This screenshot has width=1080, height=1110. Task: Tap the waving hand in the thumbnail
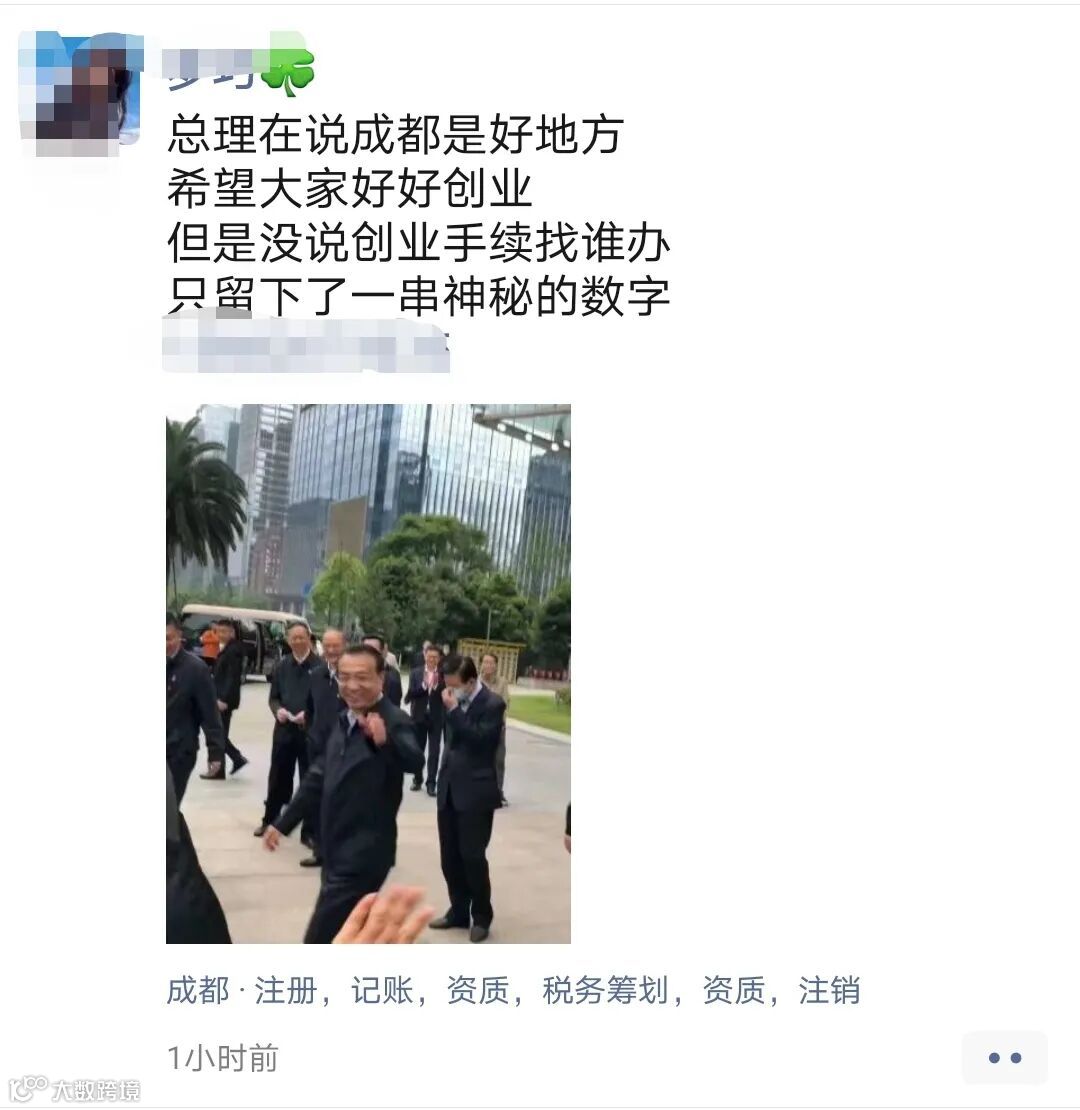(x=383, y=915)
